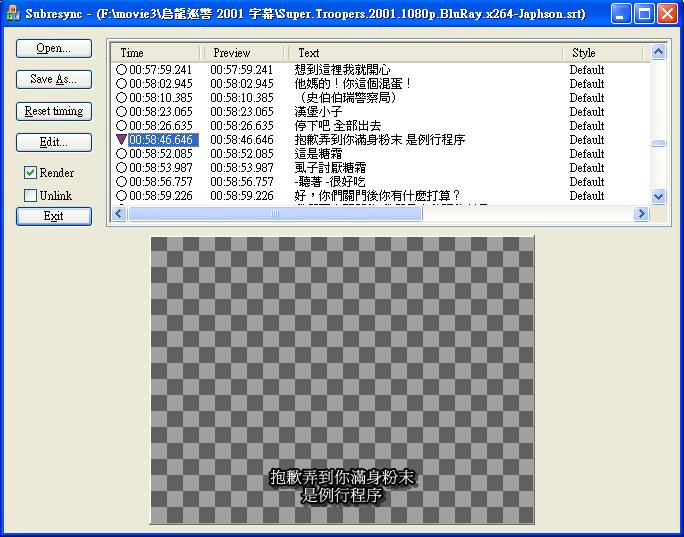Toggle circle marker for 00:58:26.635 row
Screen dimensions: 684x537
(x=121, y=125)
